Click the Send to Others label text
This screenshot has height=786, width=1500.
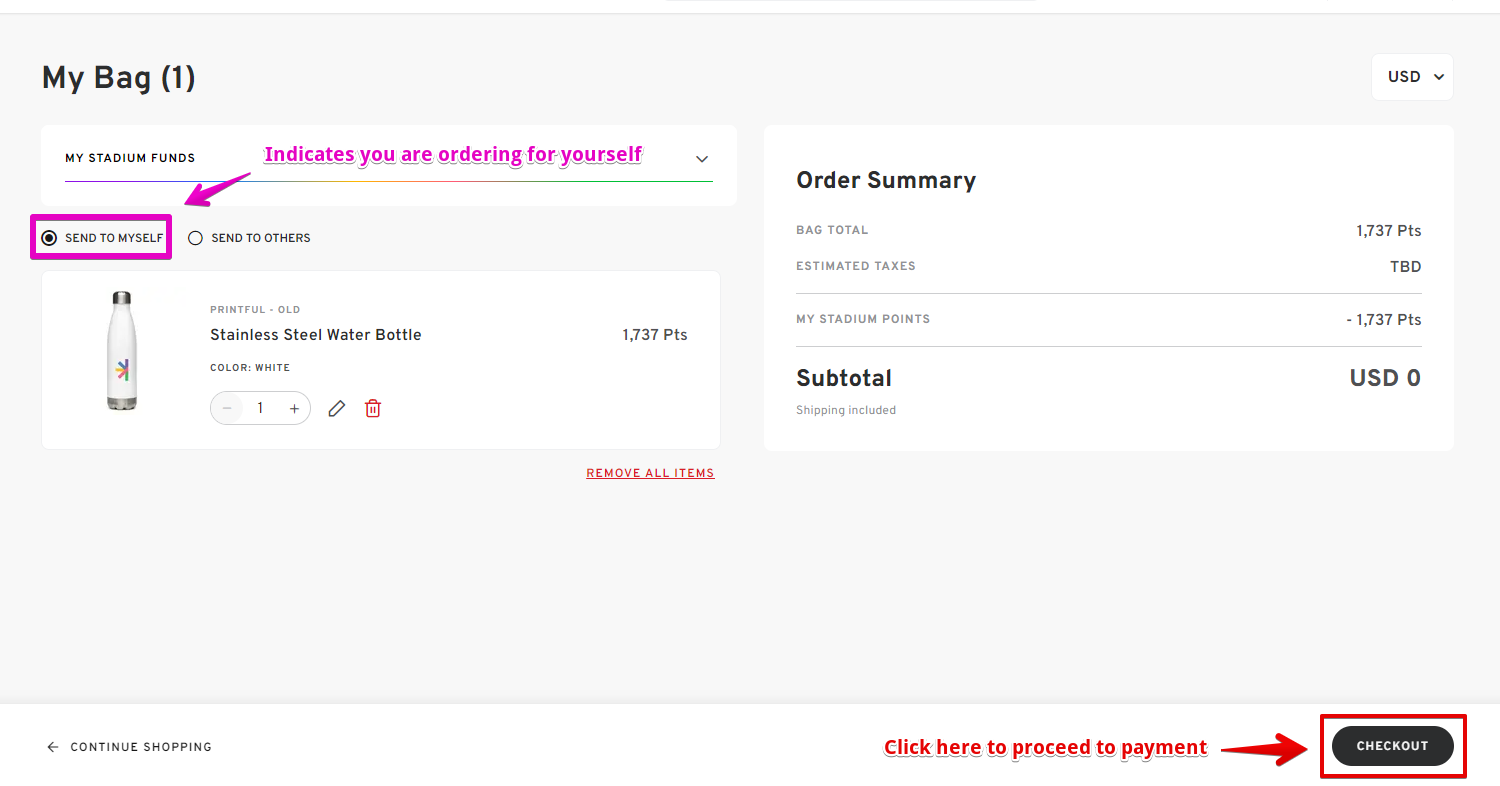click(x=261, y=238)
